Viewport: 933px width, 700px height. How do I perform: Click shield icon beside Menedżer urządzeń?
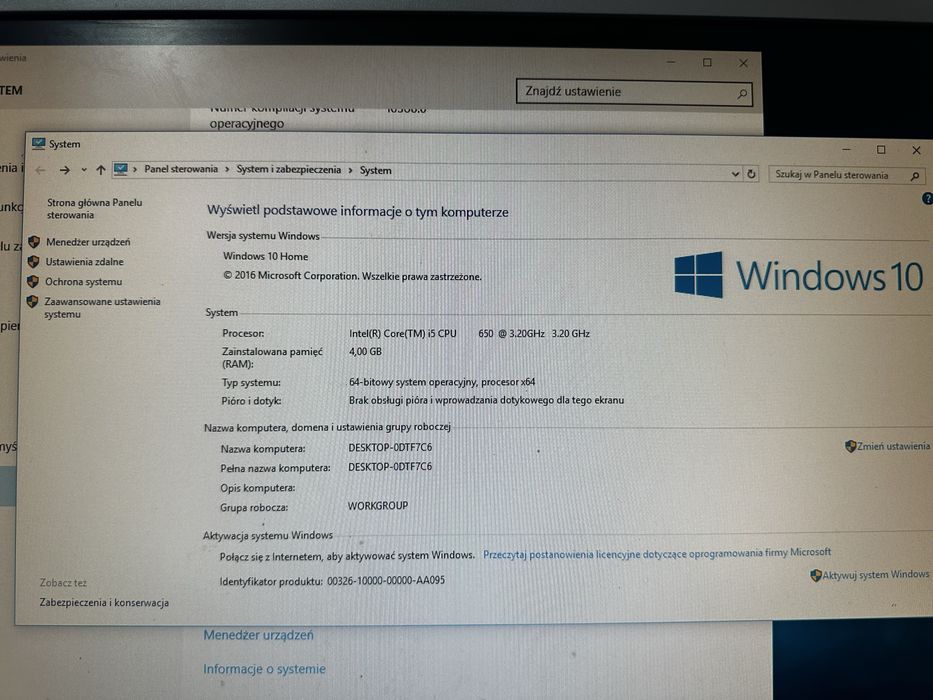[x=34, y=241]
